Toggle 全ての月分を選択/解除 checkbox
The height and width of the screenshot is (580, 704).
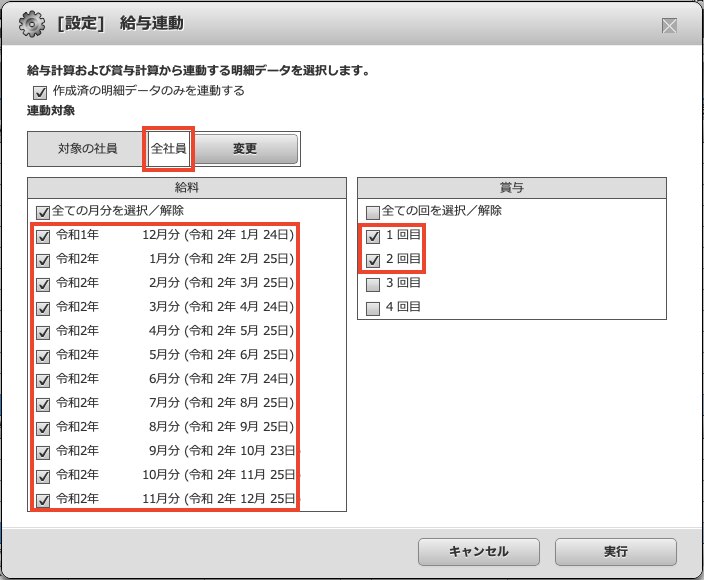[x=43, y=212]
